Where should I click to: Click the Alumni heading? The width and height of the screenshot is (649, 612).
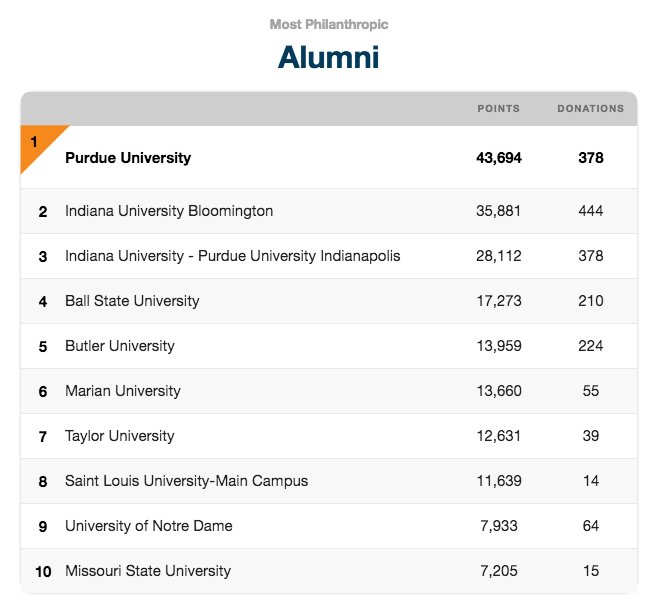point(329,57)
